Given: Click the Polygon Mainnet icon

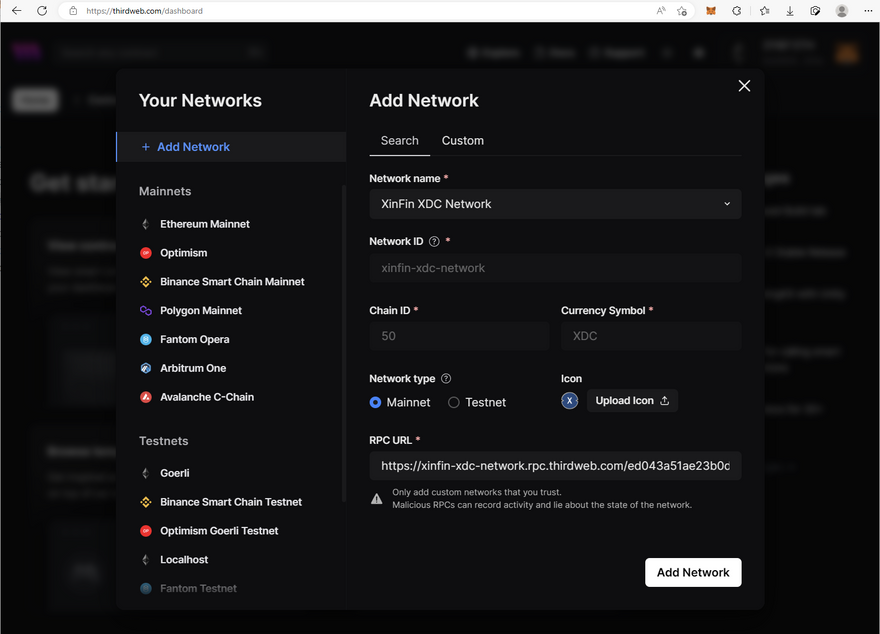Looking at the screenshot, I should (x=145, y=310).
